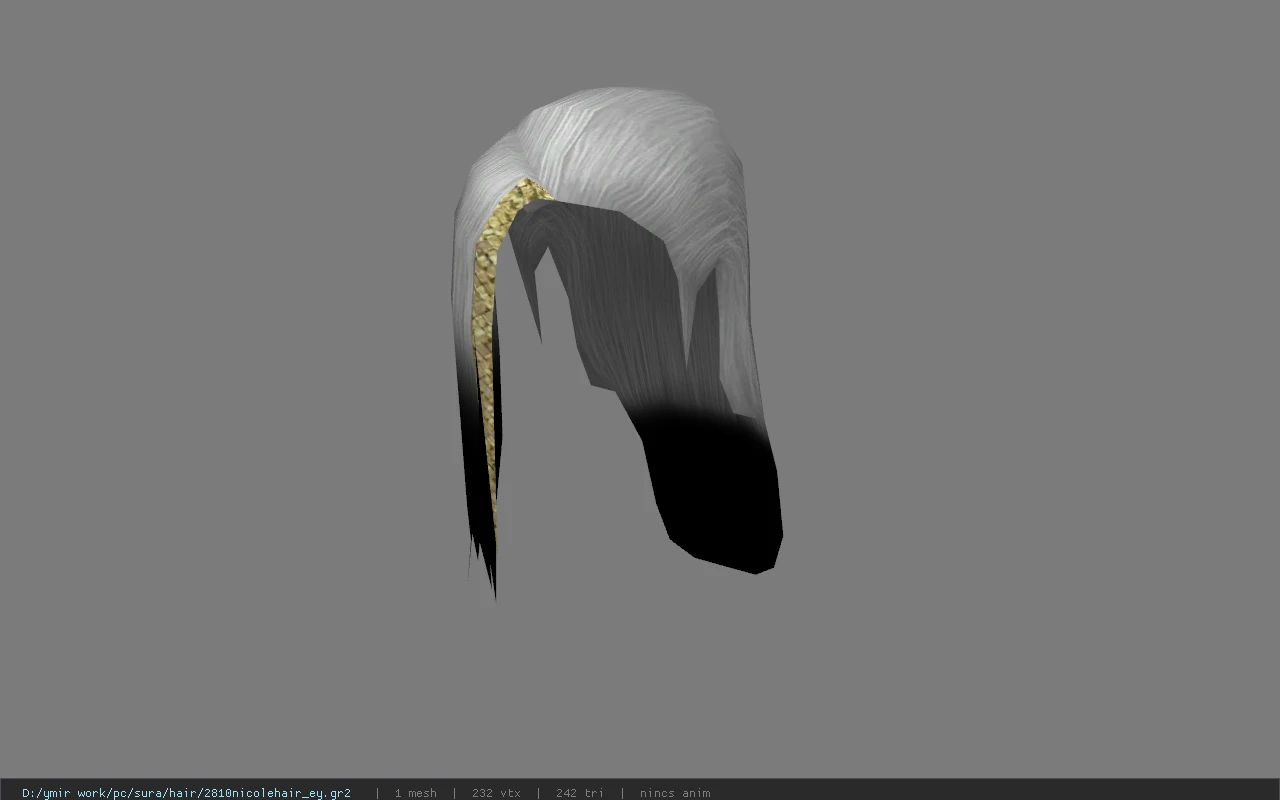Click the 'nincs anim' status entry
1280x800 pixels.
(x=675, y=793)
